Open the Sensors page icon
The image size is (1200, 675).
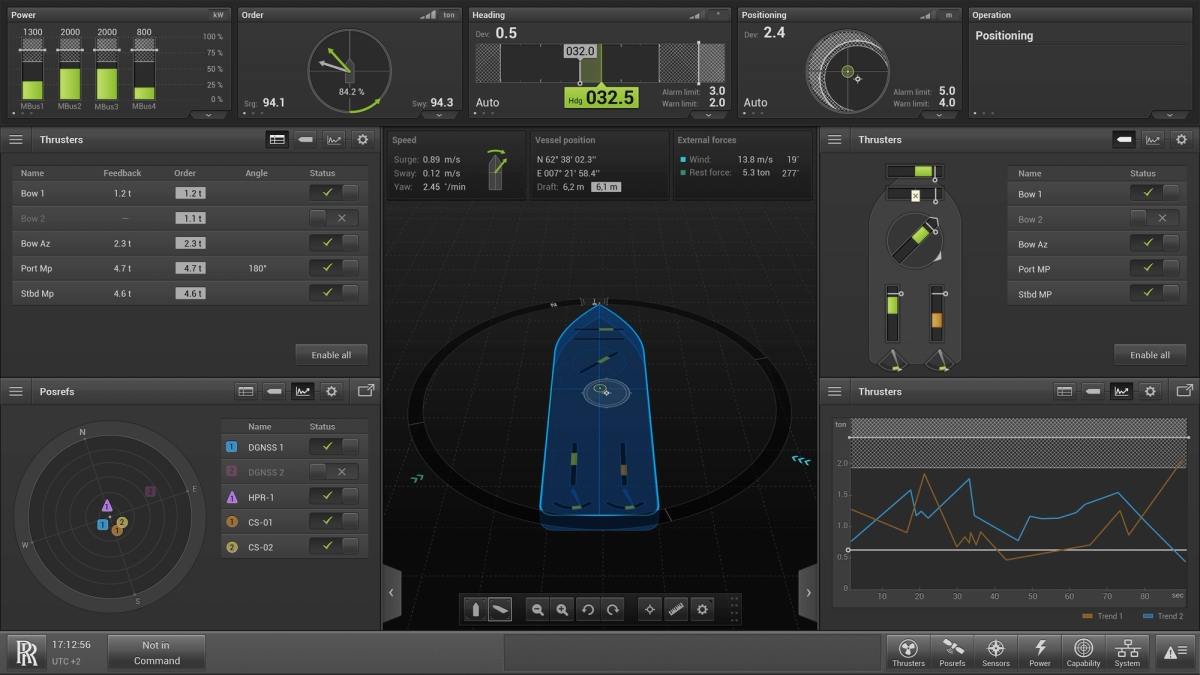pos(996,652)
